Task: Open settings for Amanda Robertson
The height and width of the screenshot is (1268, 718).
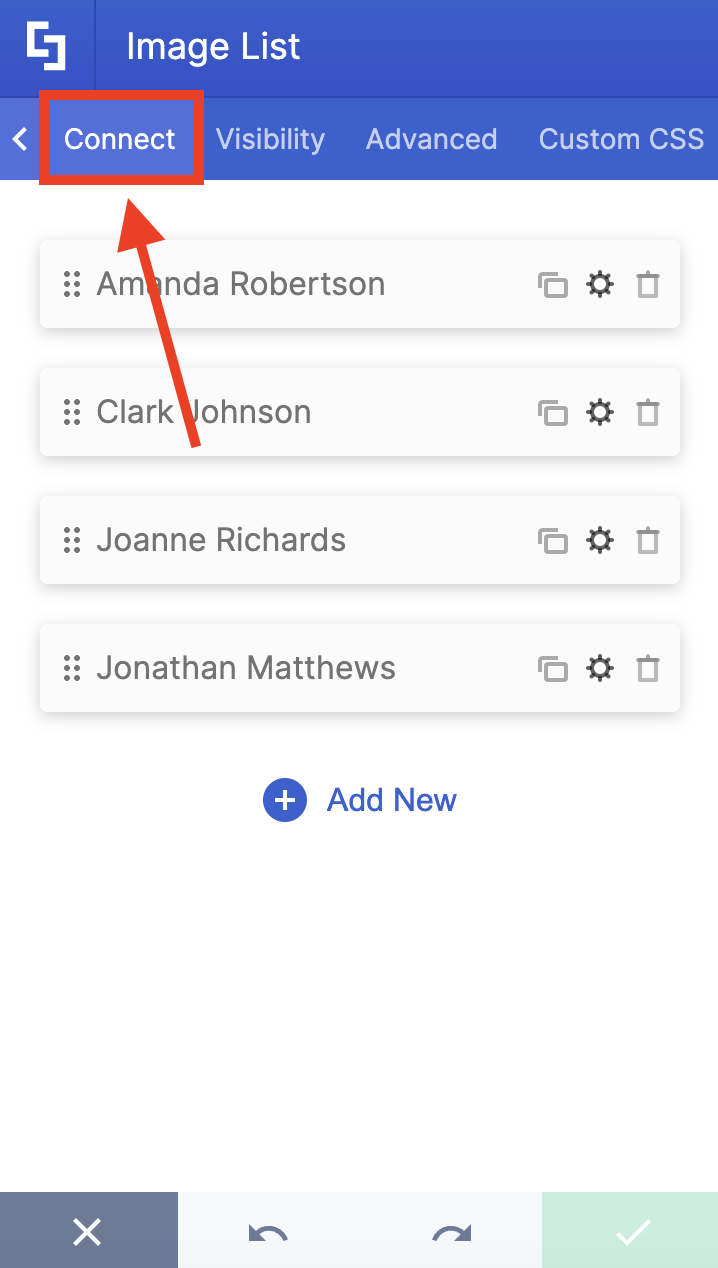Action: tap(600, 284)
